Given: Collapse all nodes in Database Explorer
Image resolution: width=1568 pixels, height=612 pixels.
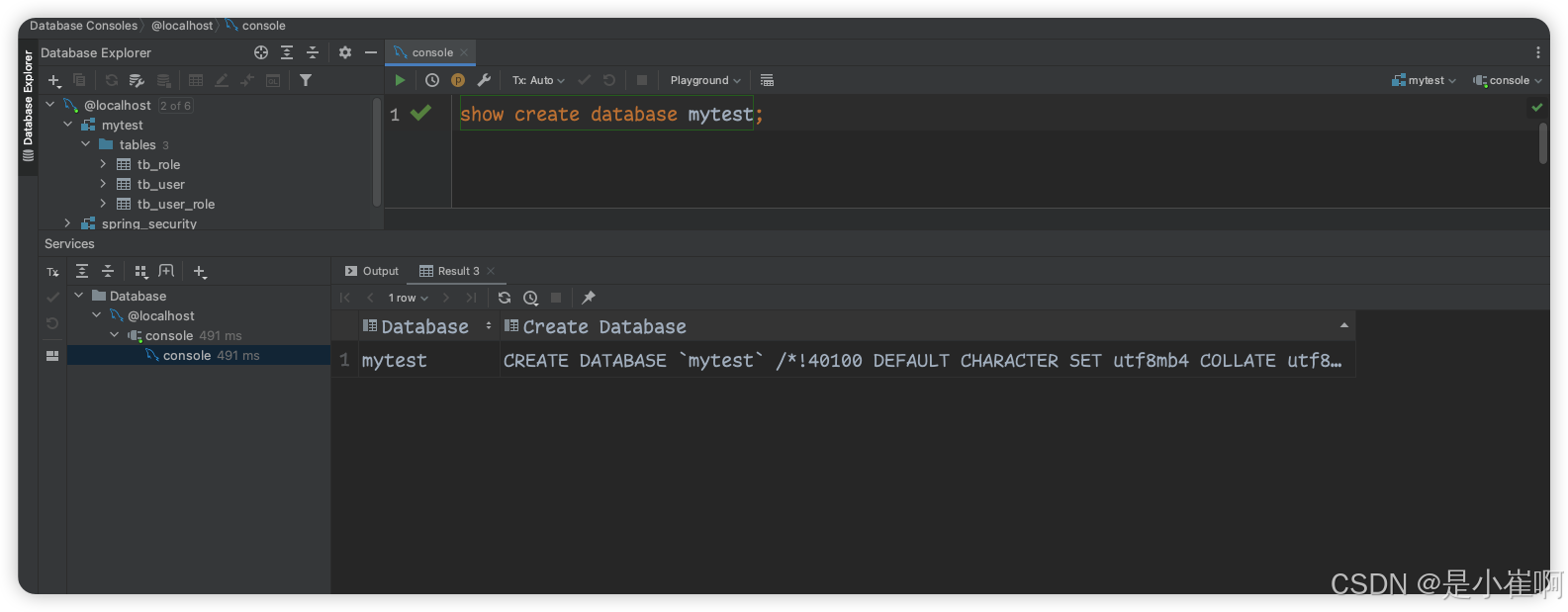Looking at the screenshot, I should (313, 52).
